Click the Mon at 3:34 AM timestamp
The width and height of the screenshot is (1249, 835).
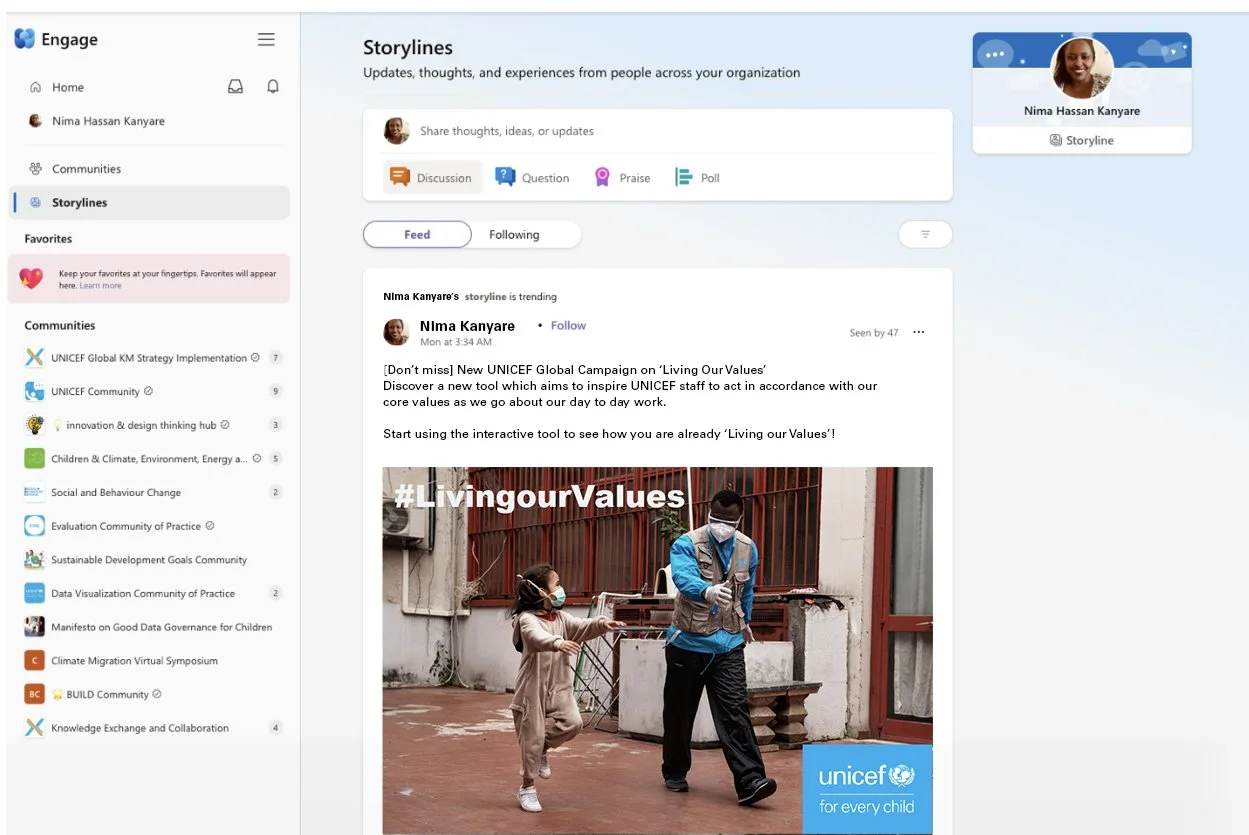point(455,342)
